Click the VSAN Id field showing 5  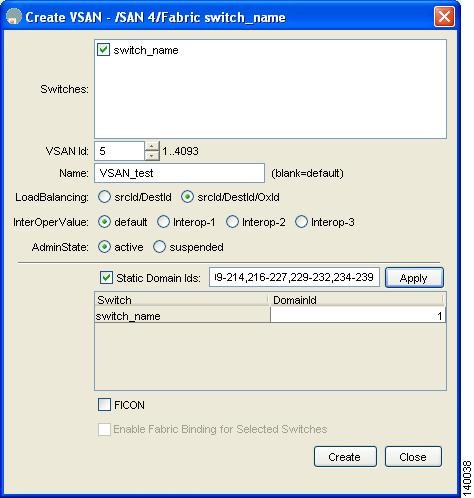coord(120,151)
